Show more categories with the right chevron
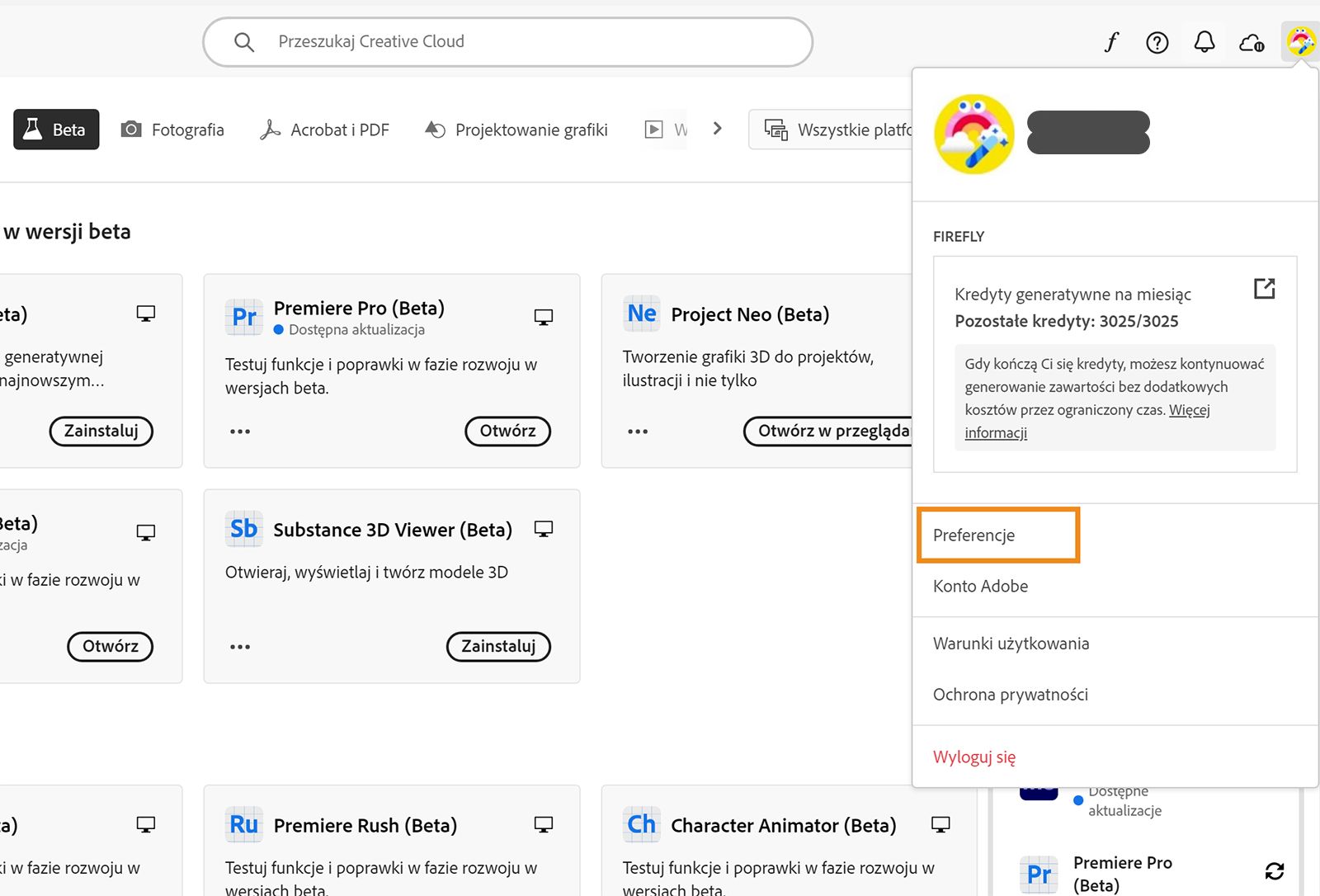The height and width of the screenshot is (896, 1320). 718,129
